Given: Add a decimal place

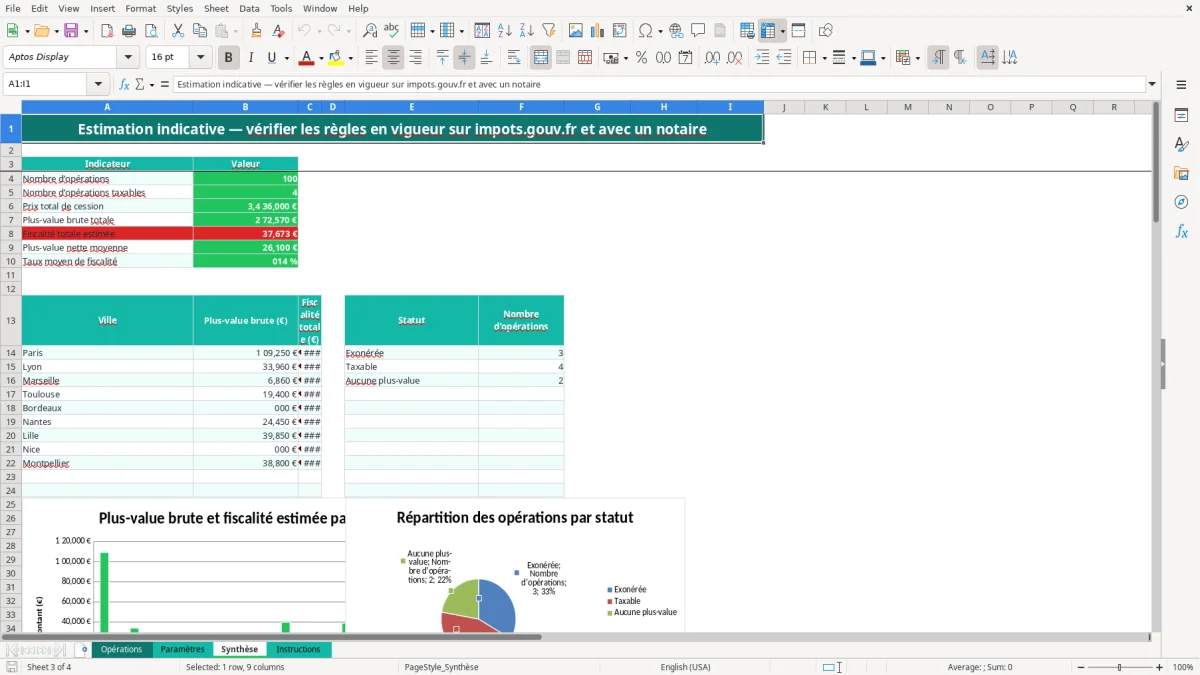Looking at the screenshot, I should tap(713, 58).
